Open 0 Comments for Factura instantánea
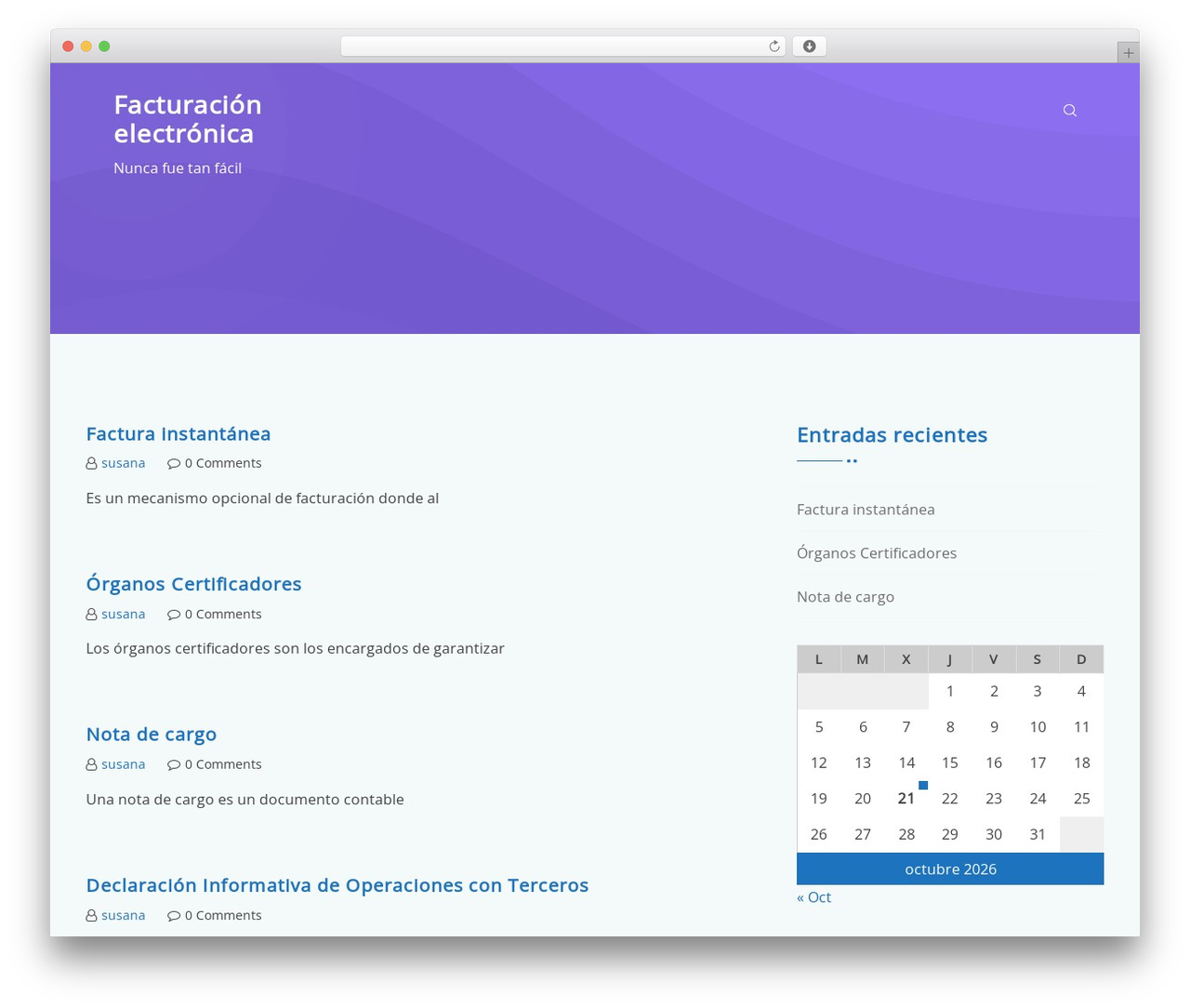 coord(223,463)
